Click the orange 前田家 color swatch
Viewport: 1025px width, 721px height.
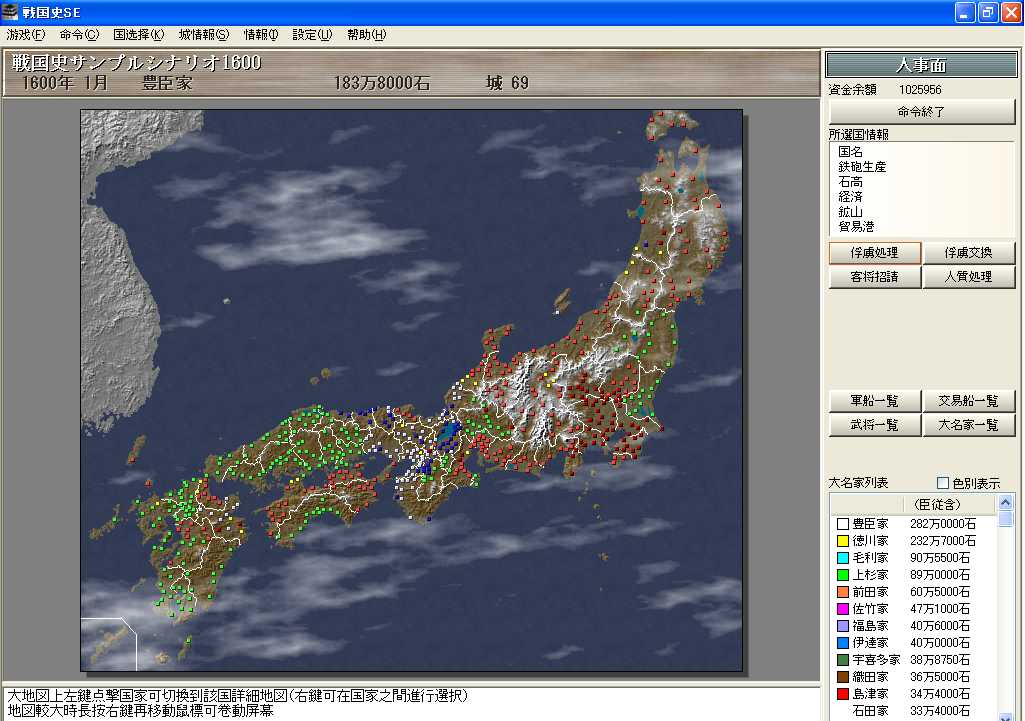[x=843, y=592]
